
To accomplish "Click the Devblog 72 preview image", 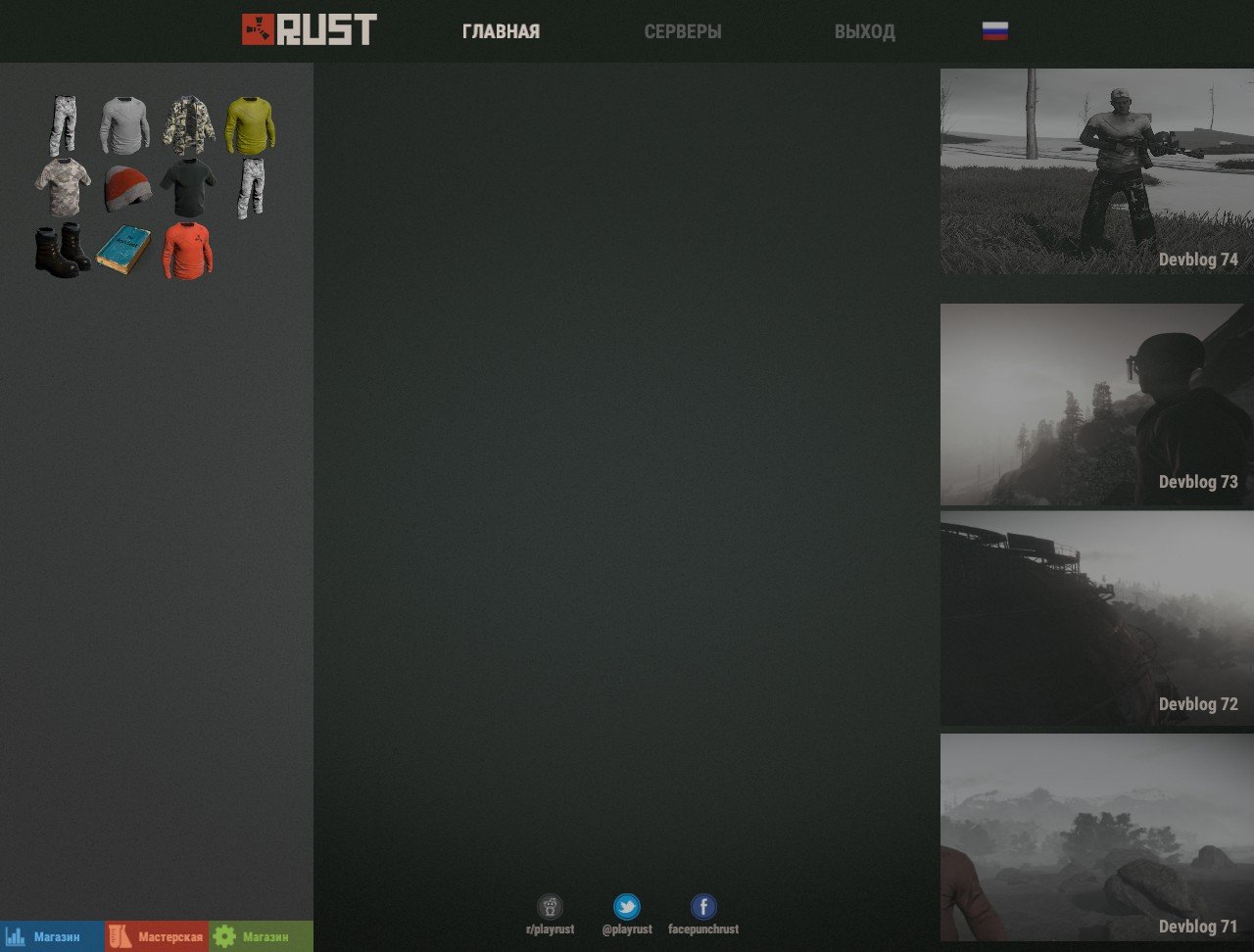I will click(x=1095, y=616).
